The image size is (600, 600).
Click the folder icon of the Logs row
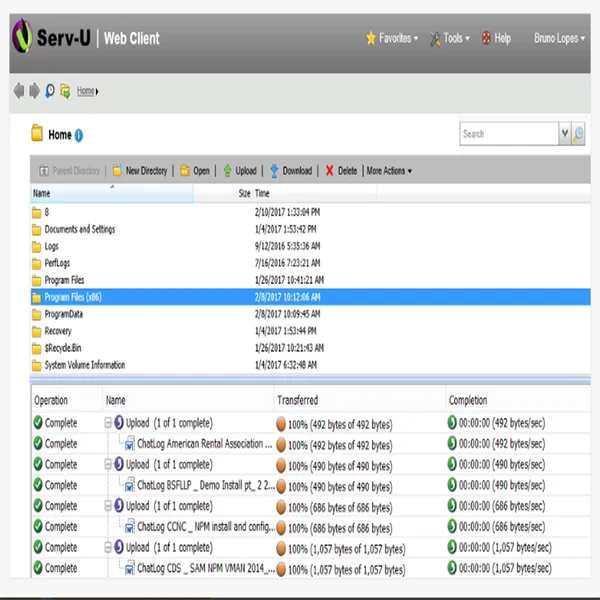coord(37,247)
